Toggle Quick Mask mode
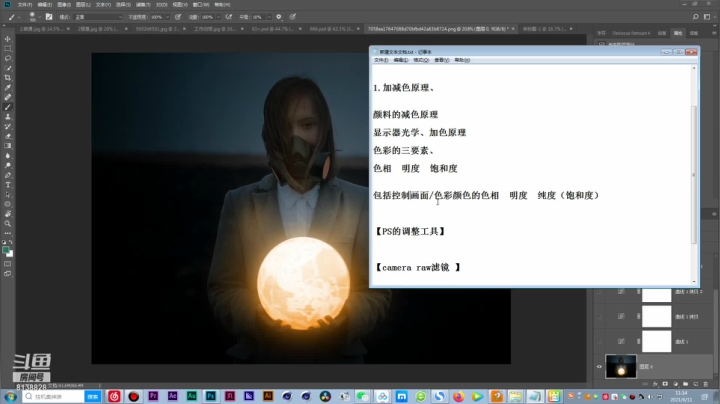The width and height of the screenshot is (720, 404). [8, 264]
